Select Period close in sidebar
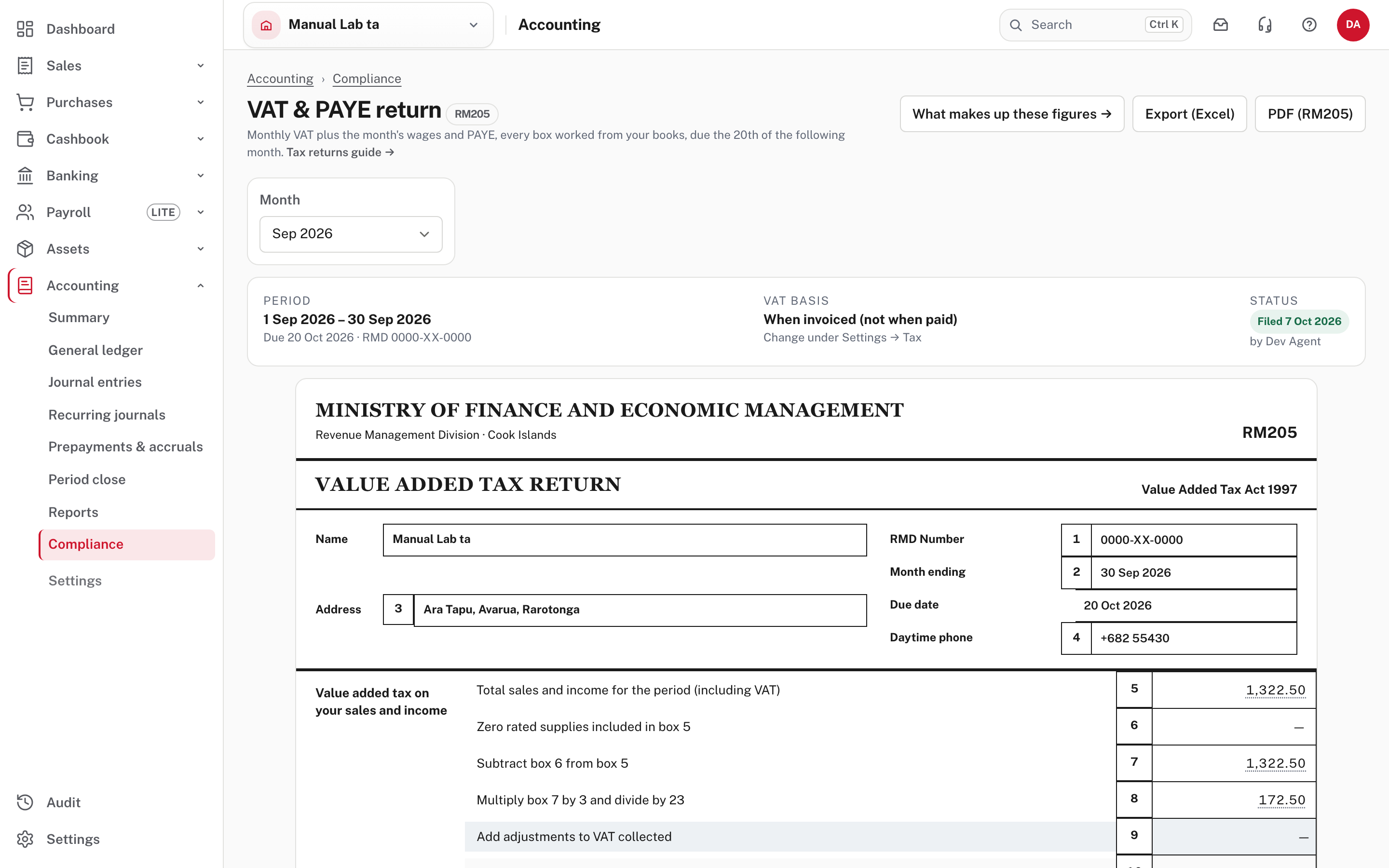This screenshot has height=868, width=1389. coord(87,479)
